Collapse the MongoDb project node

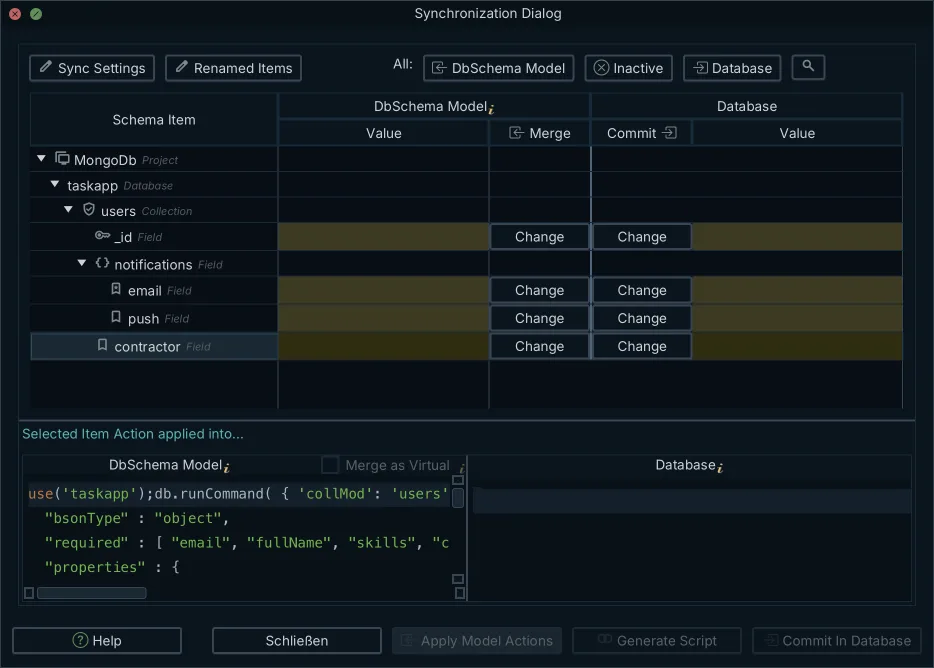(x=41, y=159)
